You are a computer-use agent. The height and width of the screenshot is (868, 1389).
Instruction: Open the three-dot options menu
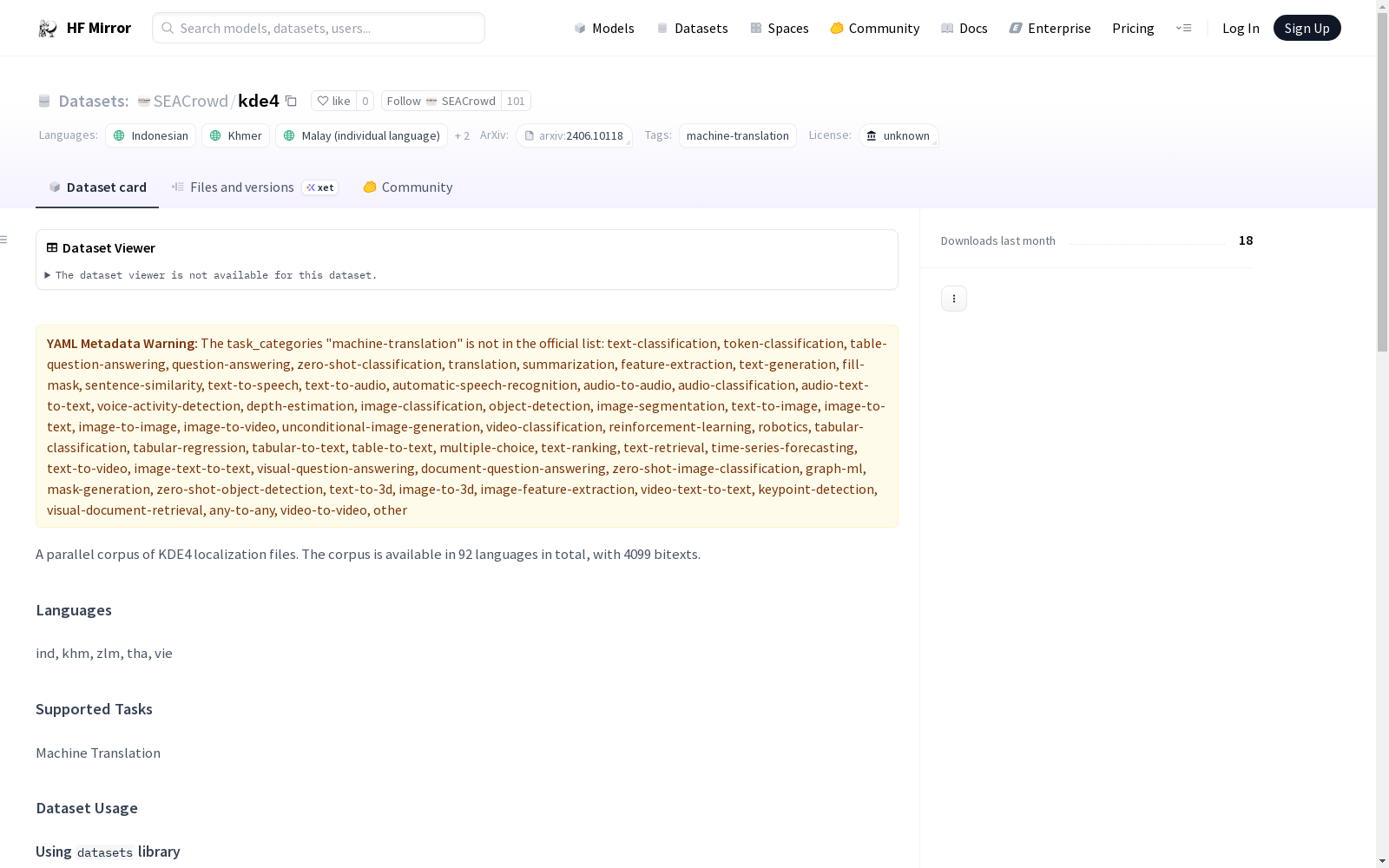[954, 299]
